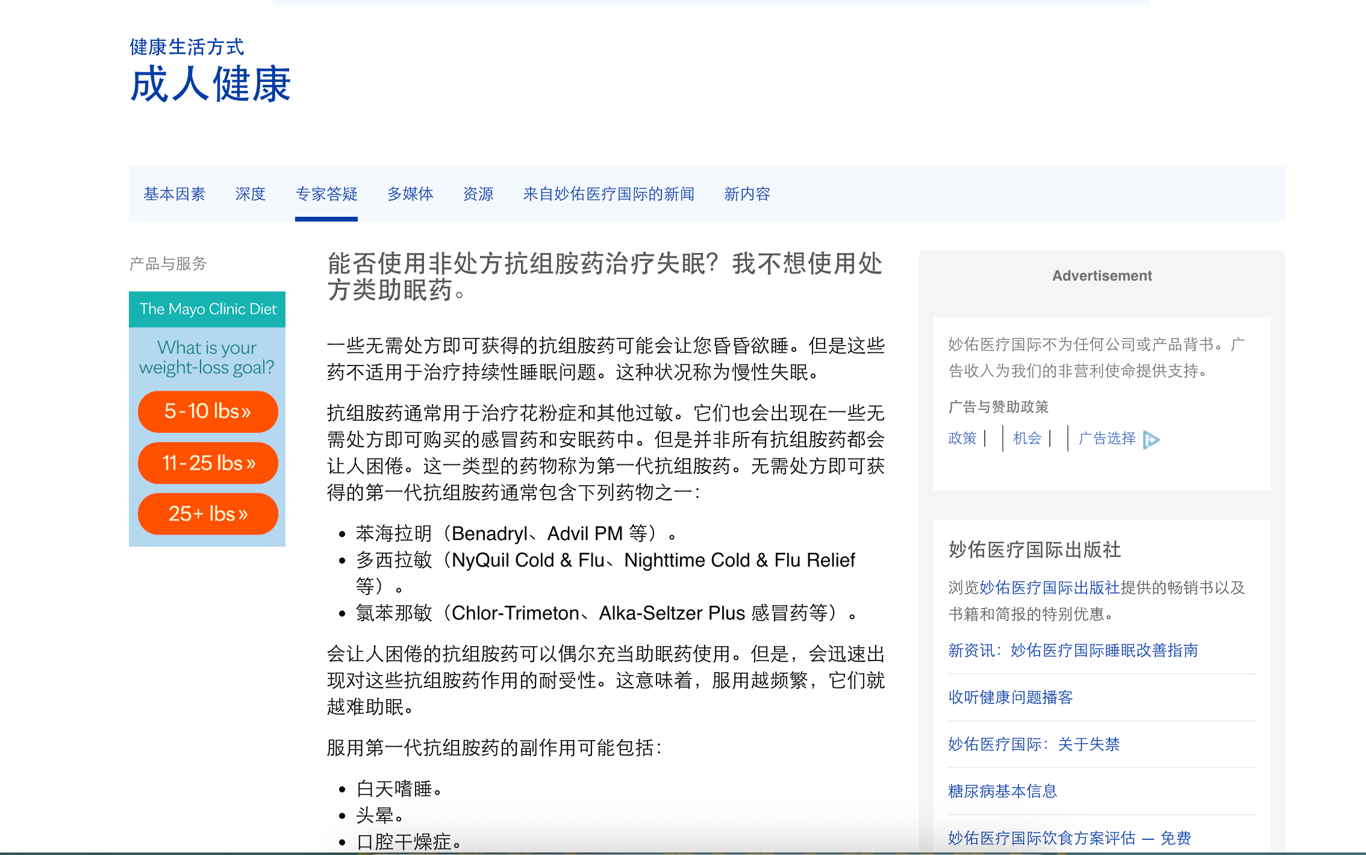Choose the 11-25 lbs goal button

tap(208, 463)
